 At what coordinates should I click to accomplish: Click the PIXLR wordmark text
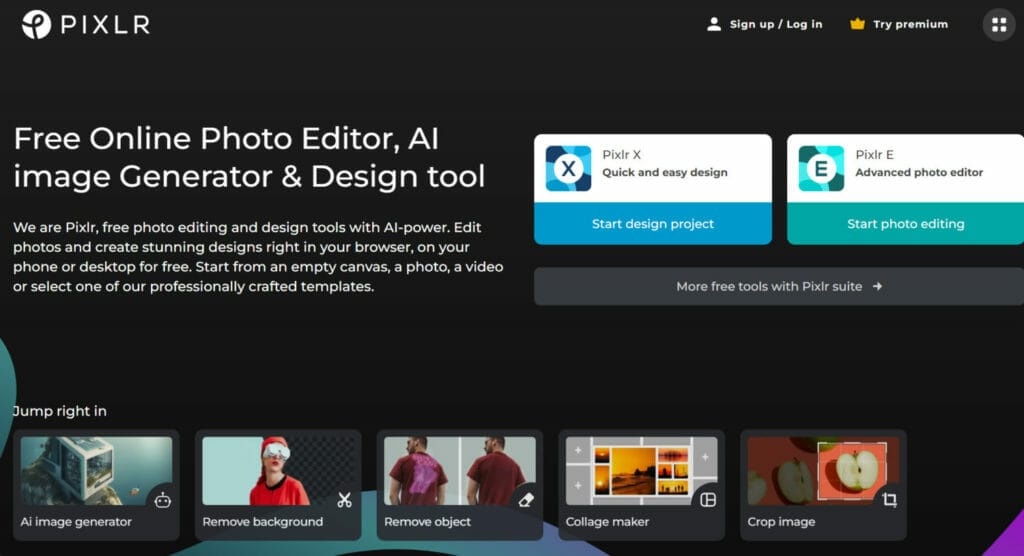(x=106, y=25)
